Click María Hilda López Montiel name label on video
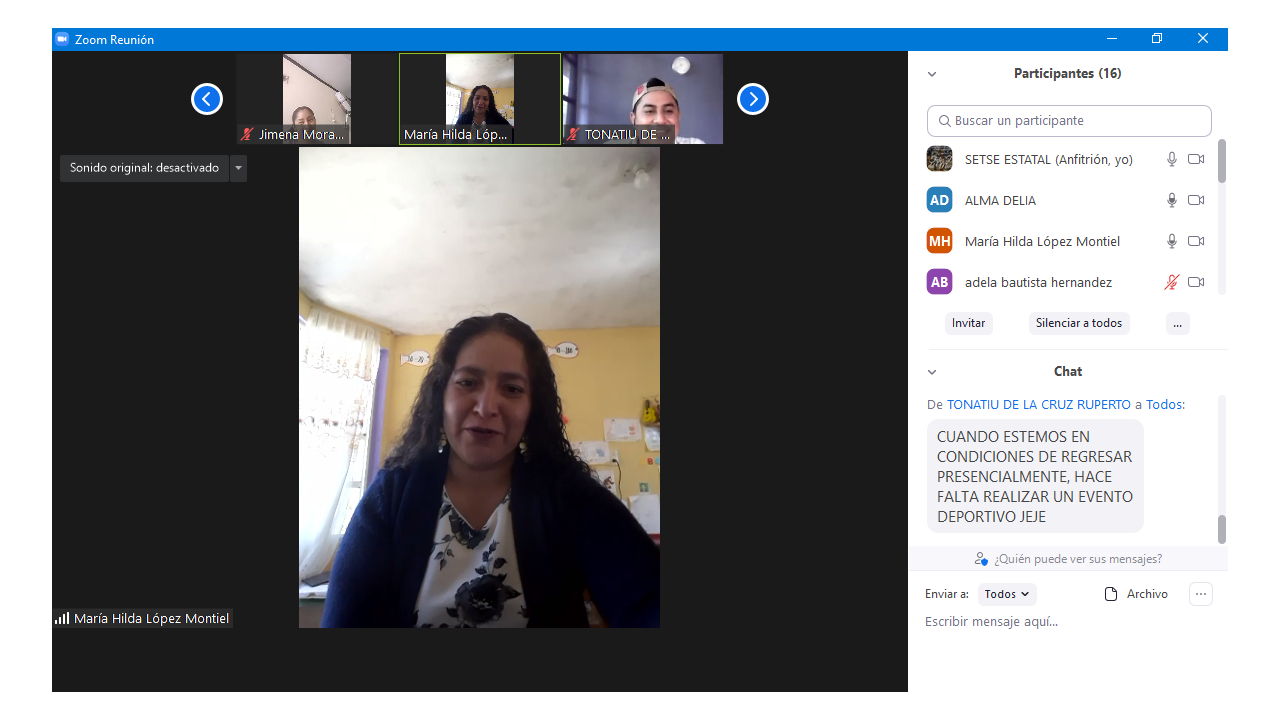Image resolution: width=1280 pixels, height=720 pixels. pyautogui.click(x=151, y=619)
